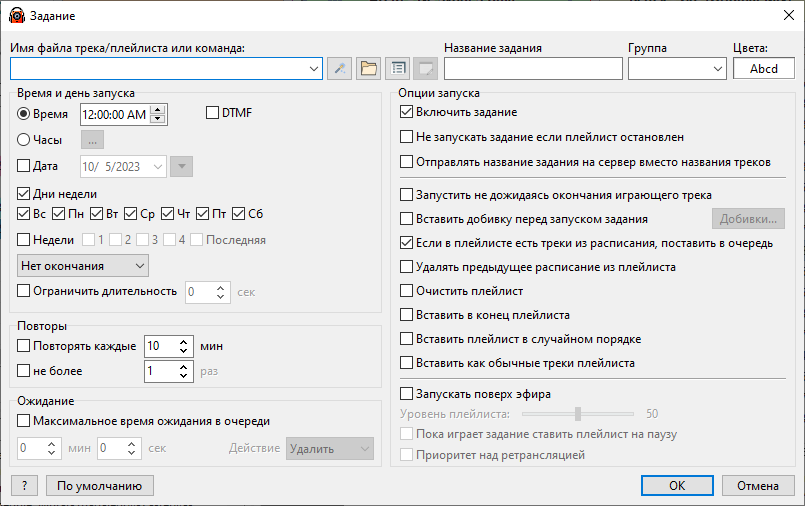Click the Отмена button
This screenshot has height=506, width=805.
point(758,485)
